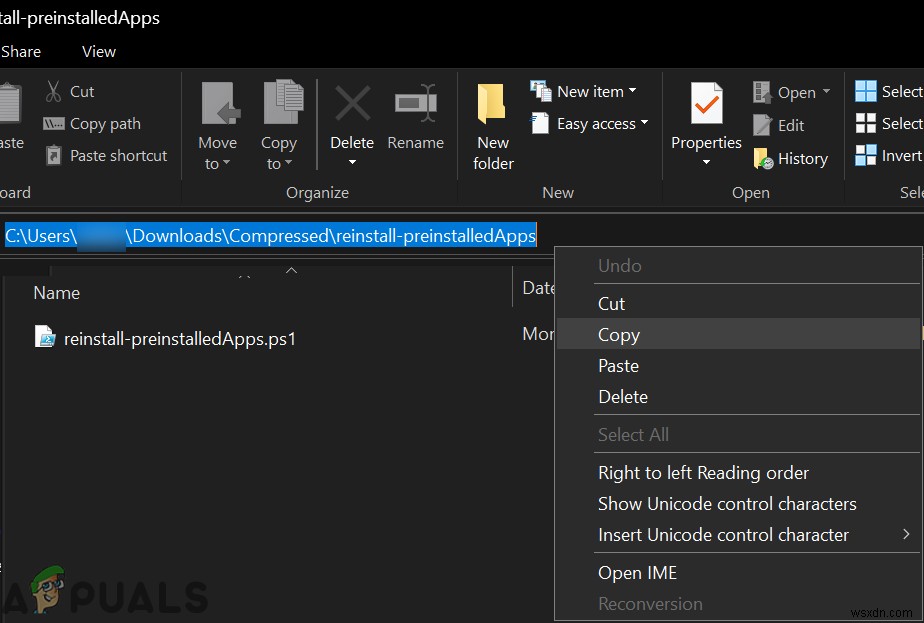Click the History folder-clock icon
The image size is (924, 623).
pos(763,158)
